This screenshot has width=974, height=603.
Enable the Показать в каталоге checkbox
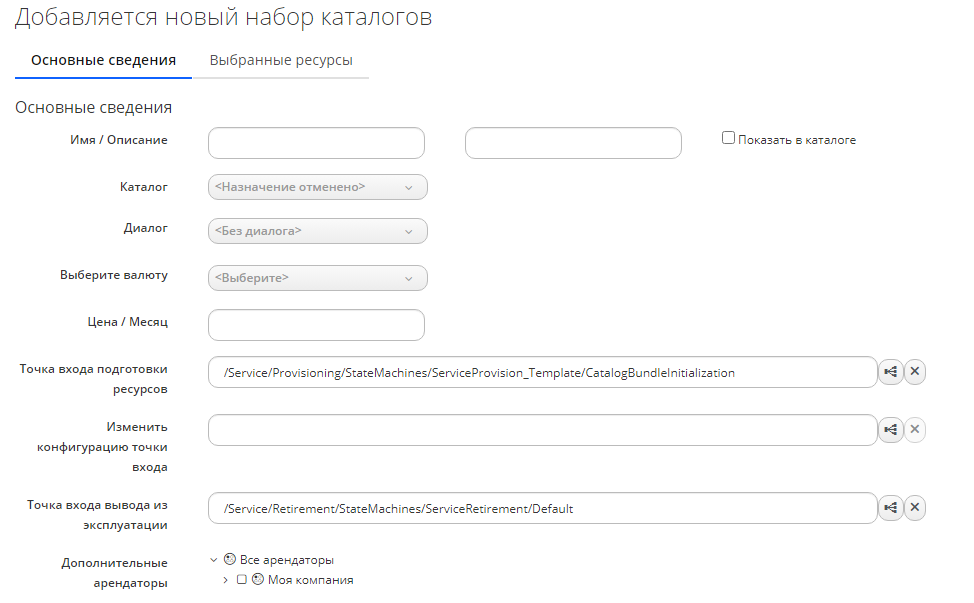click(x=728, y=139)
